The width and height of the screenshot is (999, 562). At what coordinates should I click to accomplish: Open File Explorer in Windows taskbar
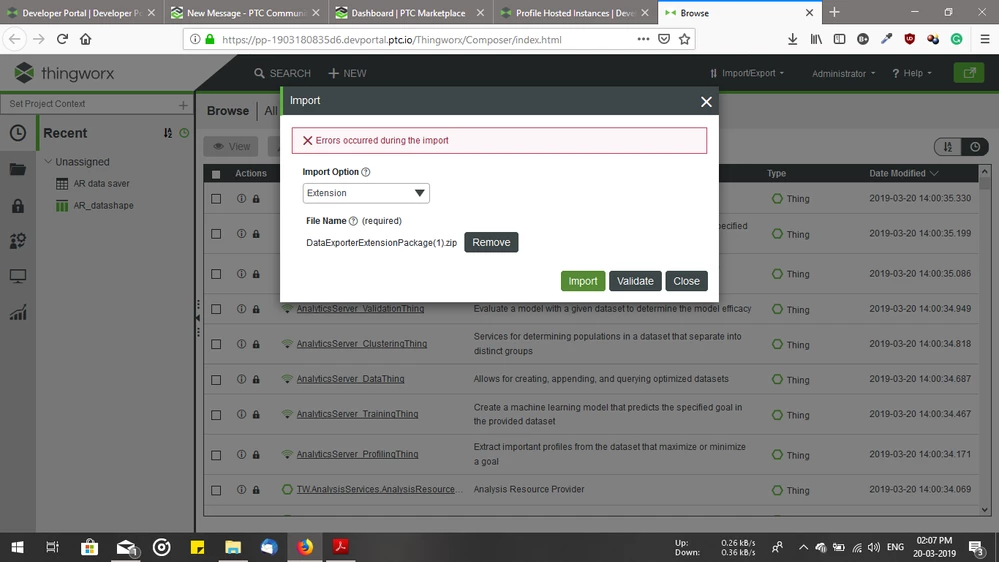tap(233, 547)
